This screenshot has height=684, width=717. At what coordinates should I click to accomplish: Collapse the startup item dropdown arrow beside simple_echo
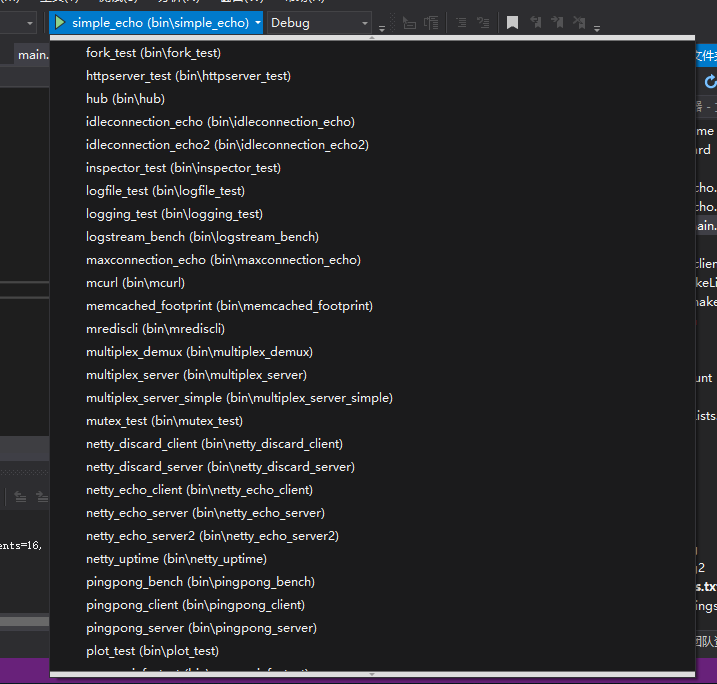tap(258, 22)
